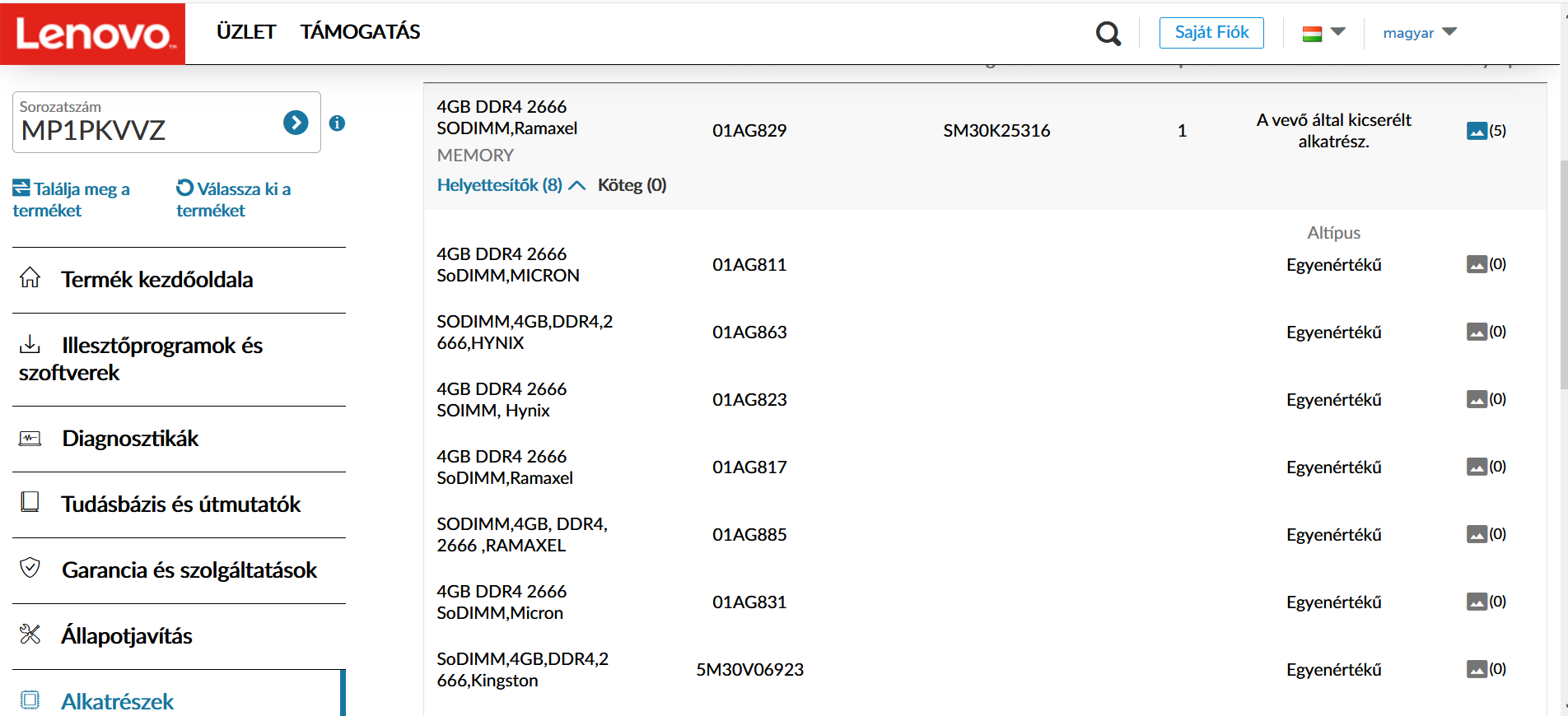
Task: Submit serial number with blue arrow button
Action: coord(296,123)
